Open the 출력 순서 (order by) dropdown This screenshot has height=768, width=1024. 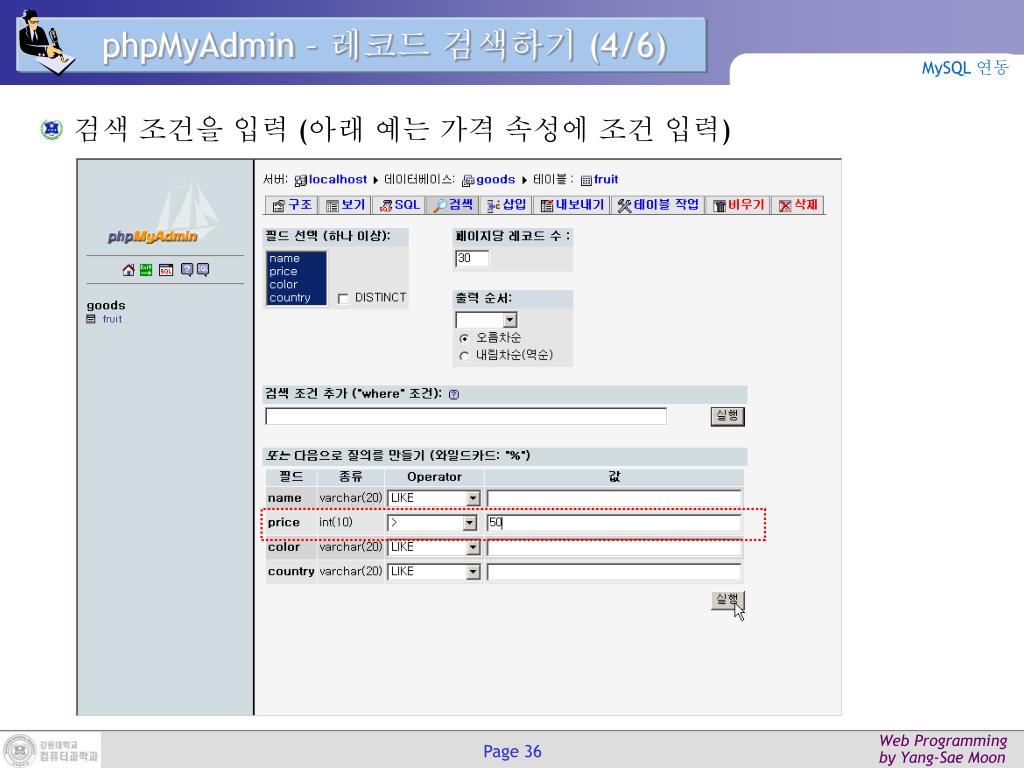(487, 320)
